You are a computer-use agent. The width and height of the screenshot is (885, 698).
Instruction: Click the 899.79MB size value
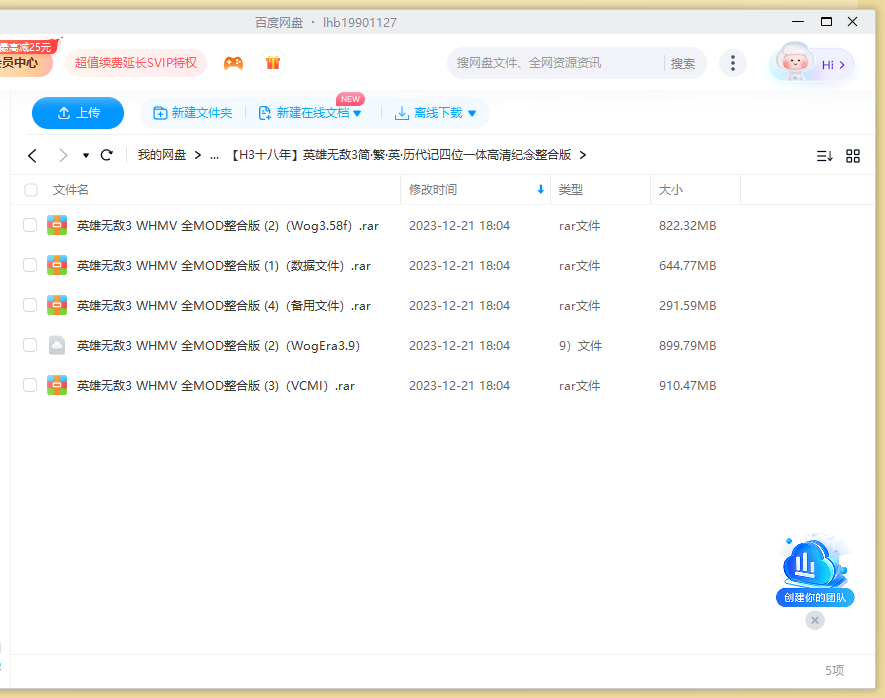[687, 346]
